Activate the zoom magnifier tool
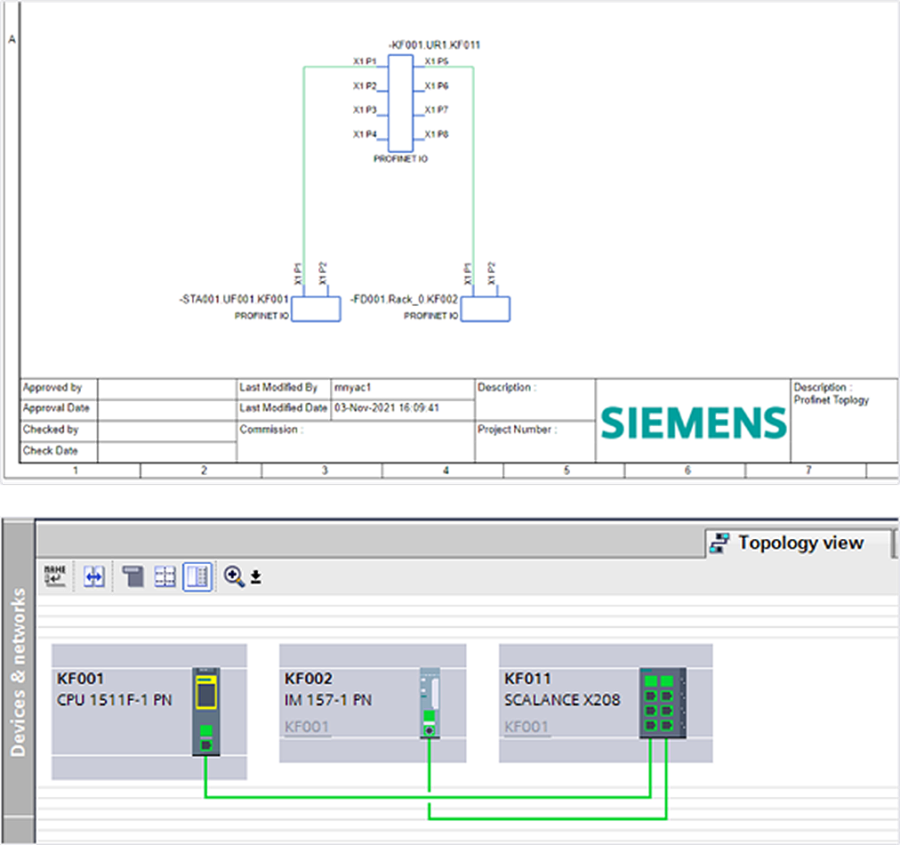The image size is (900, 845). pos(231,577)
